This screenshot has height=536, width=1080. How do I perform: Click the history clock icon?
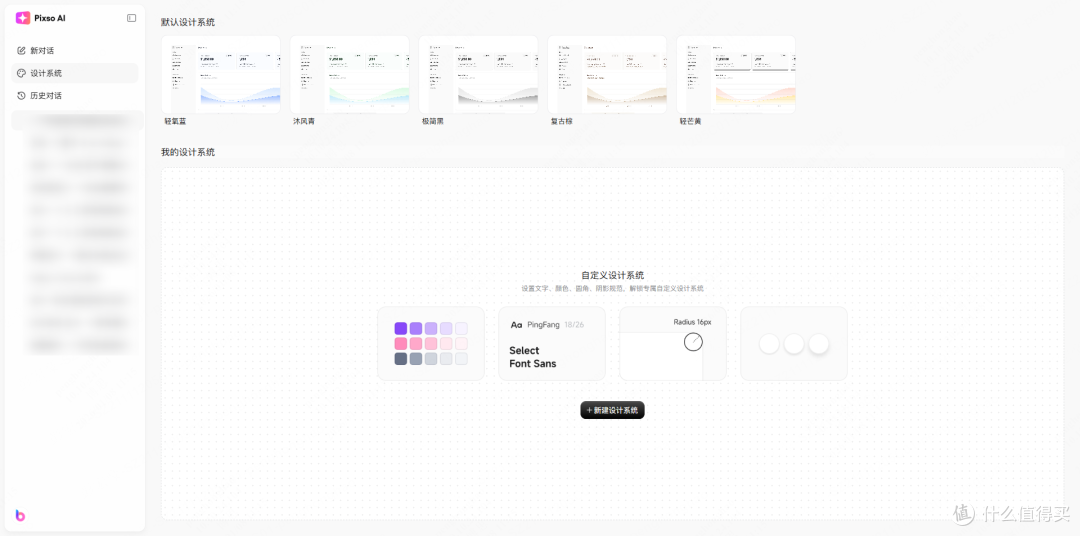click(21, 96)
